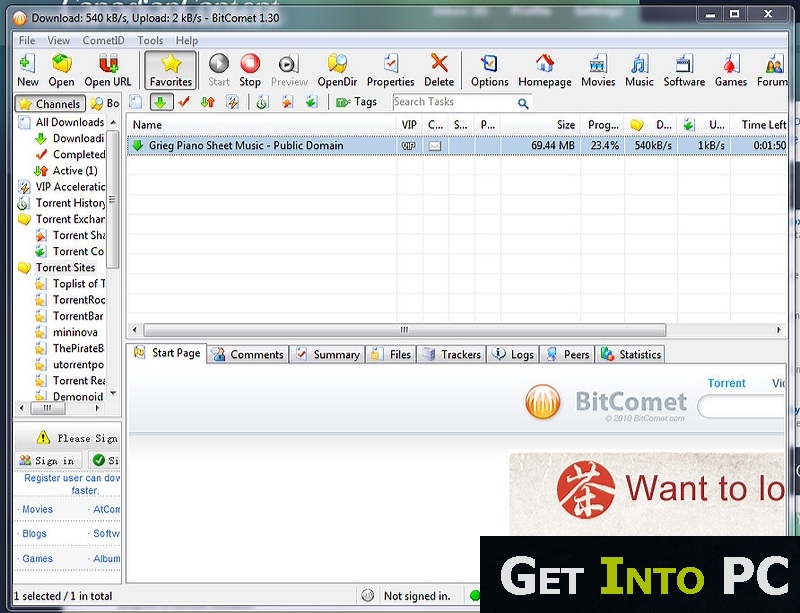Open the CometID menu
Screen dimensions: 800x613
(103, 40)
